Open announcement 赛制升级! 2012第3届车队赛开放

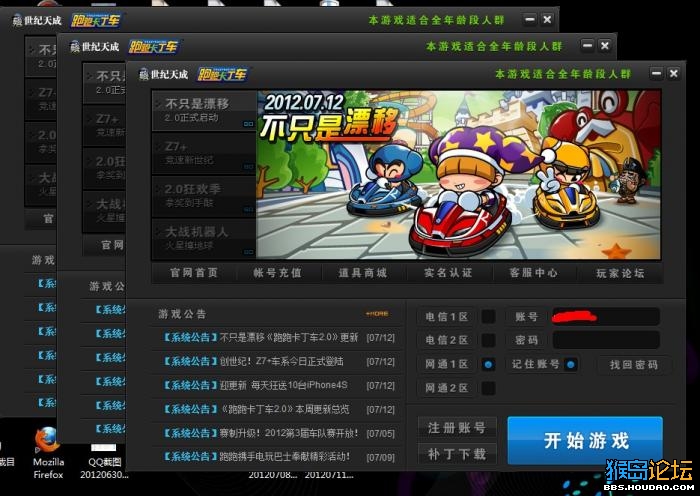pos(289,433)
